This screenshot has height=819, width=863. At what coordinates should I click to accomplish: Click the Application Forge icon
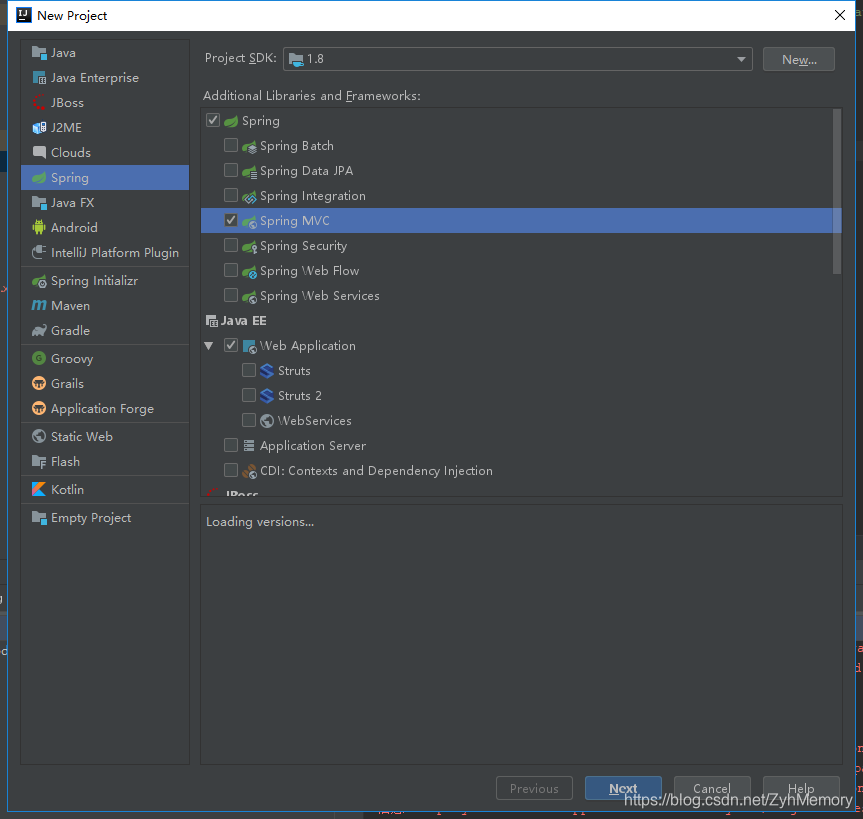coord(39,408)
